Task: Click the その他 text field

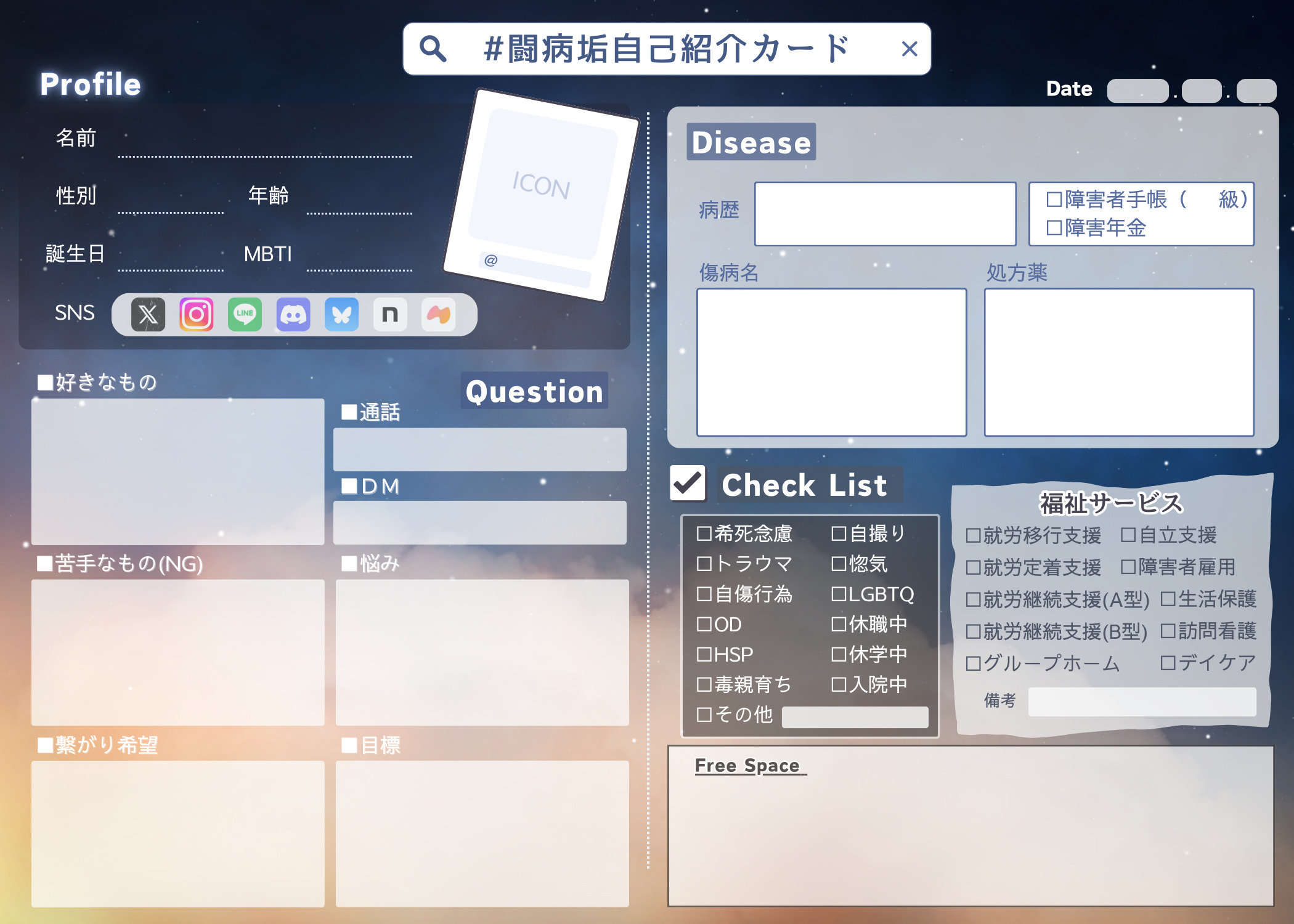Action: pyautogui.click(x=855, y=716)
